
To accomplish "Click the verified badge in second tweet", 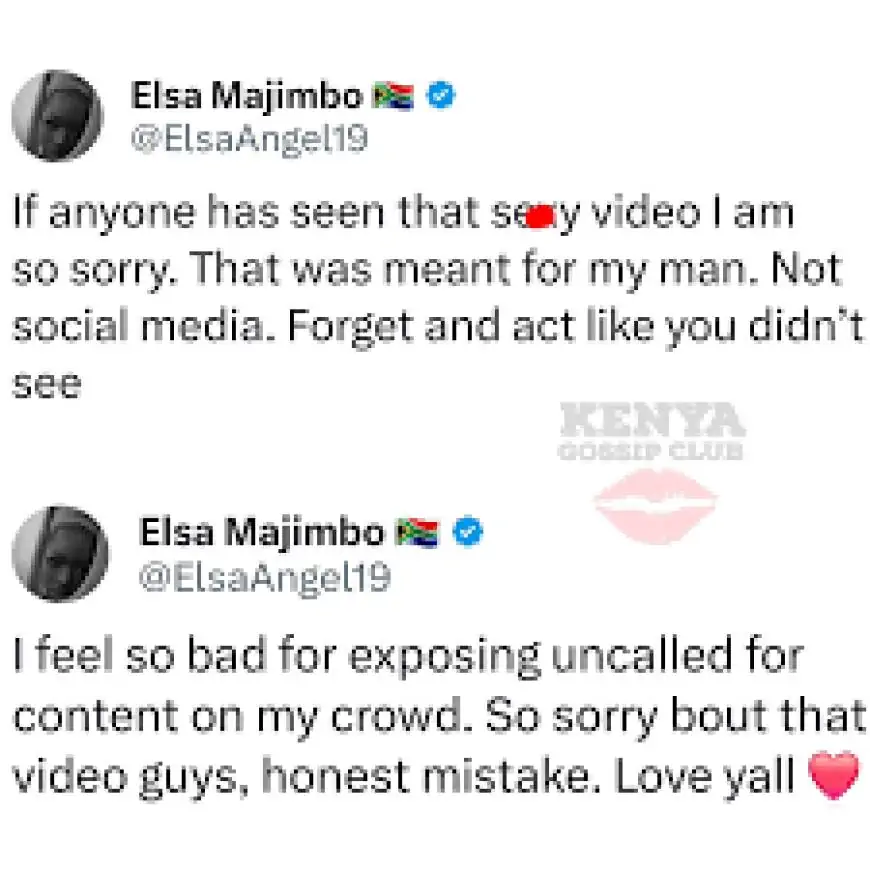I will [468, 532].
